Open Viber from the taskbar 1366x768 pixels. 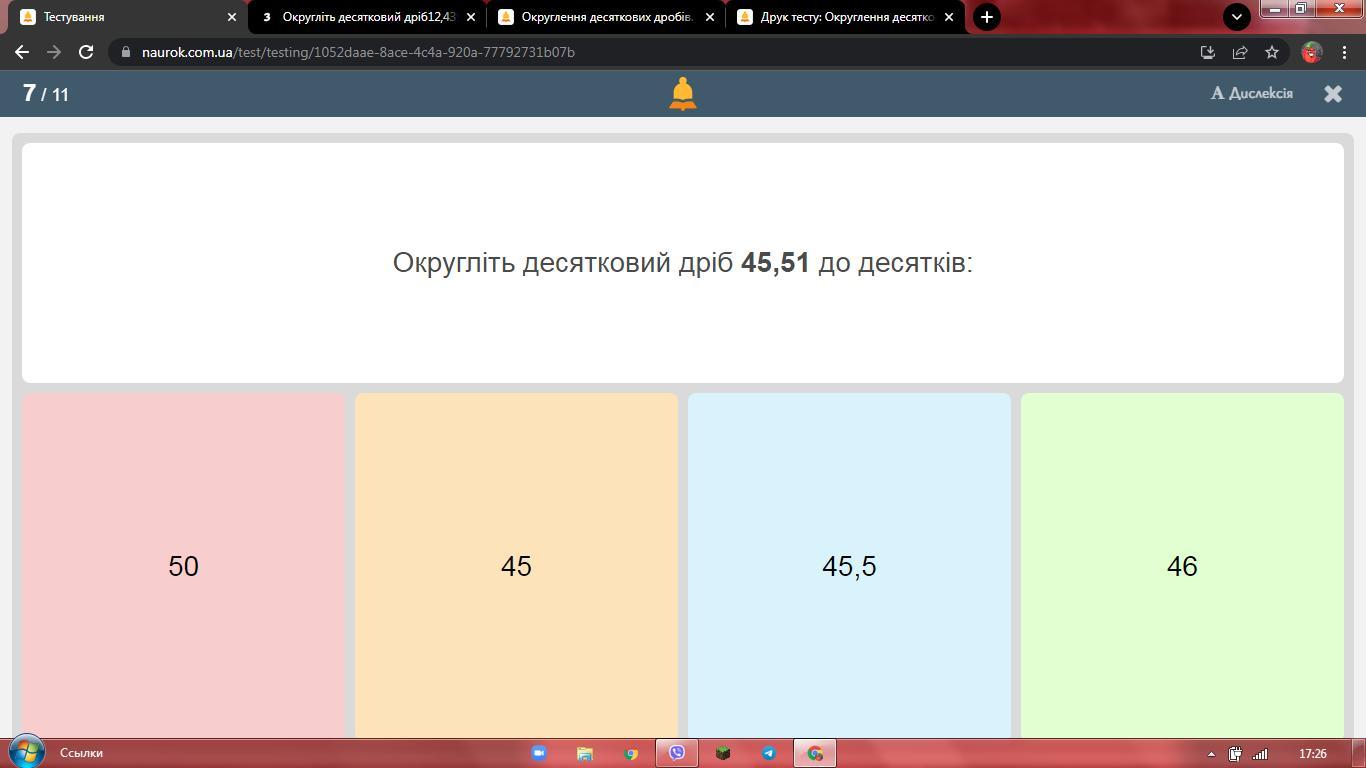click(677, 753)
